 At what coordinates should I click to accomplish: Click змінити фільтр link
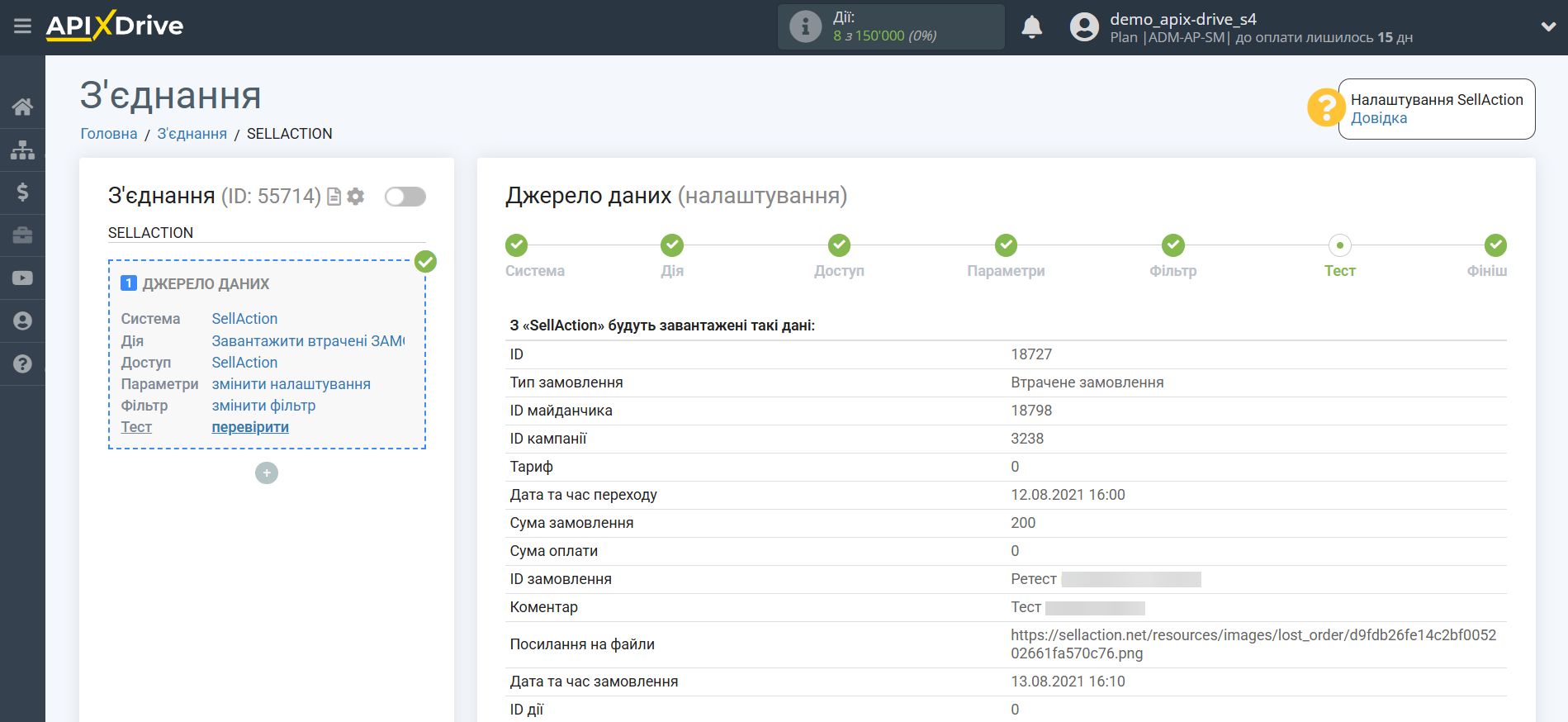(263, 406)
